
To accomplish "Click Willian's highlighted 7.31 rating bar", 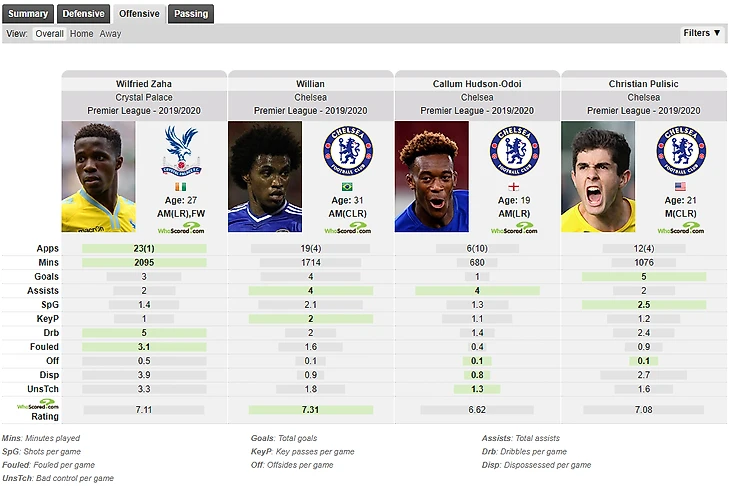I will click(x=311, y=410).
